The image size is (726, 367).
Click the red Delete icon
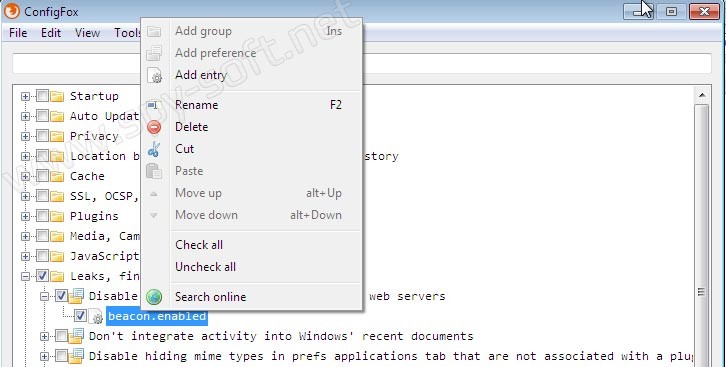coord(154,127)
